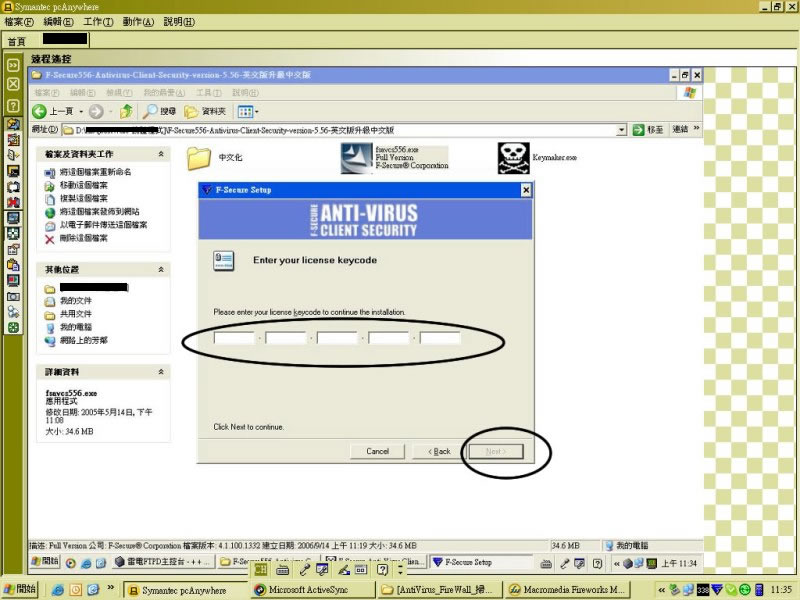Switch to the 首頁 tab
This screenshot has width=800, height=600.
pyautogui.click(x=17, y=41)
